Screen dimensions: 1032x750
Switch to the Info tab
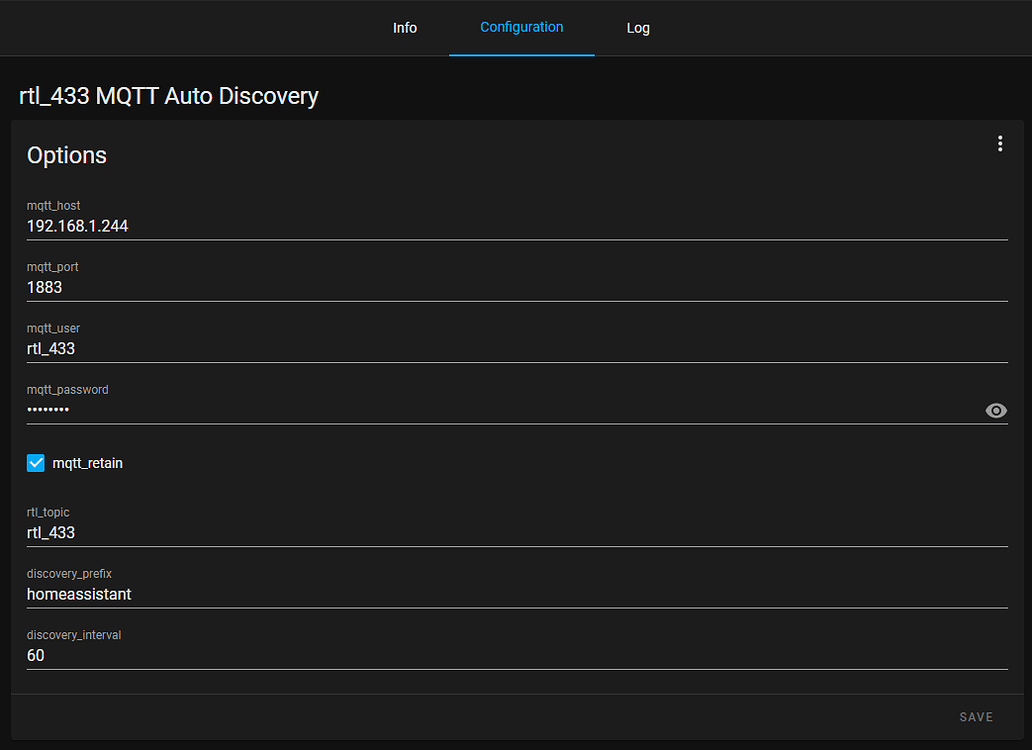[x=405, y=28]
